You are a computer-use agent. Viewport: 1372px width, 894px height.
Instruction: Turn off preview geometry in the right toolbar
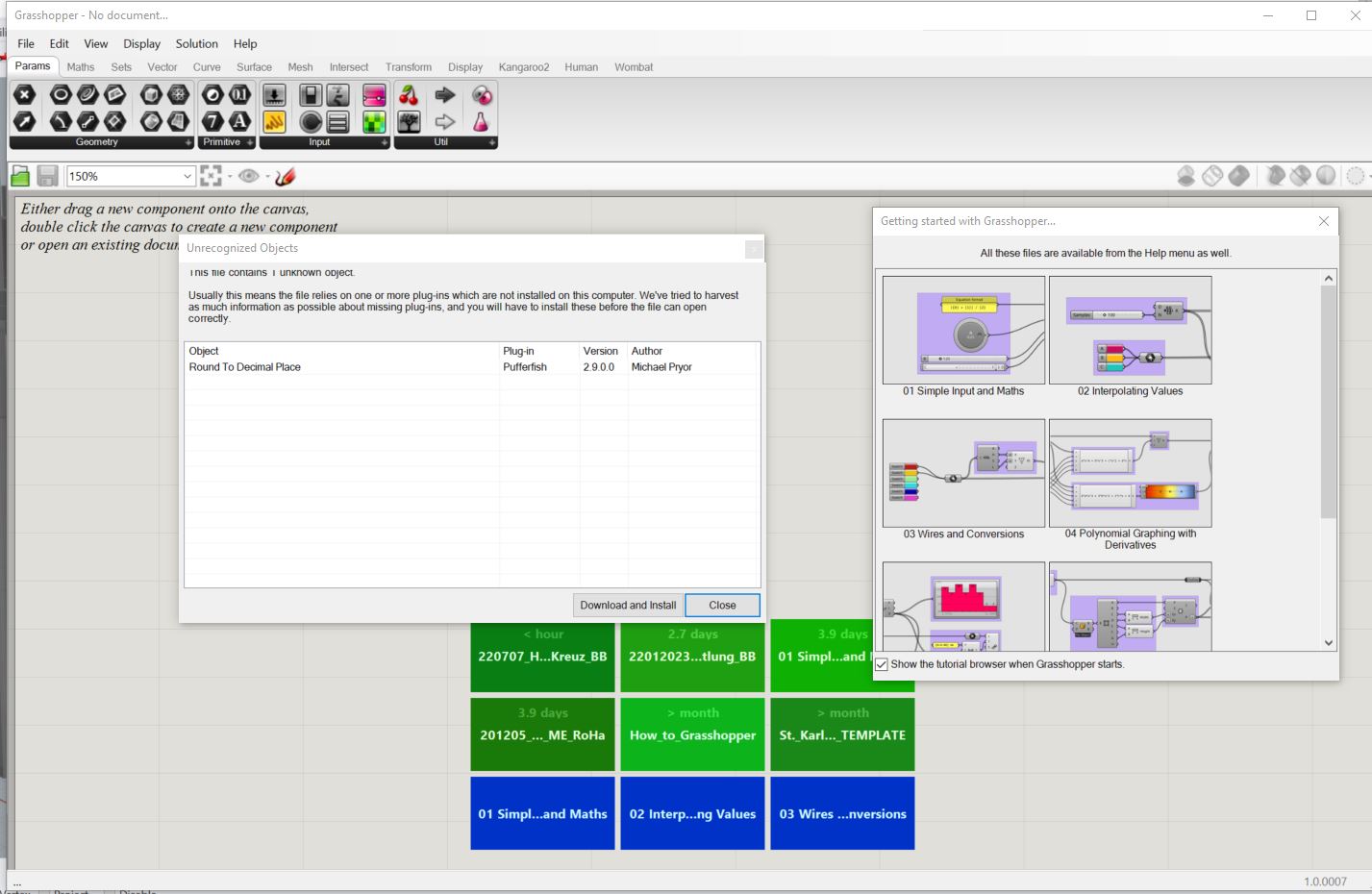(x=1186, y=176)
